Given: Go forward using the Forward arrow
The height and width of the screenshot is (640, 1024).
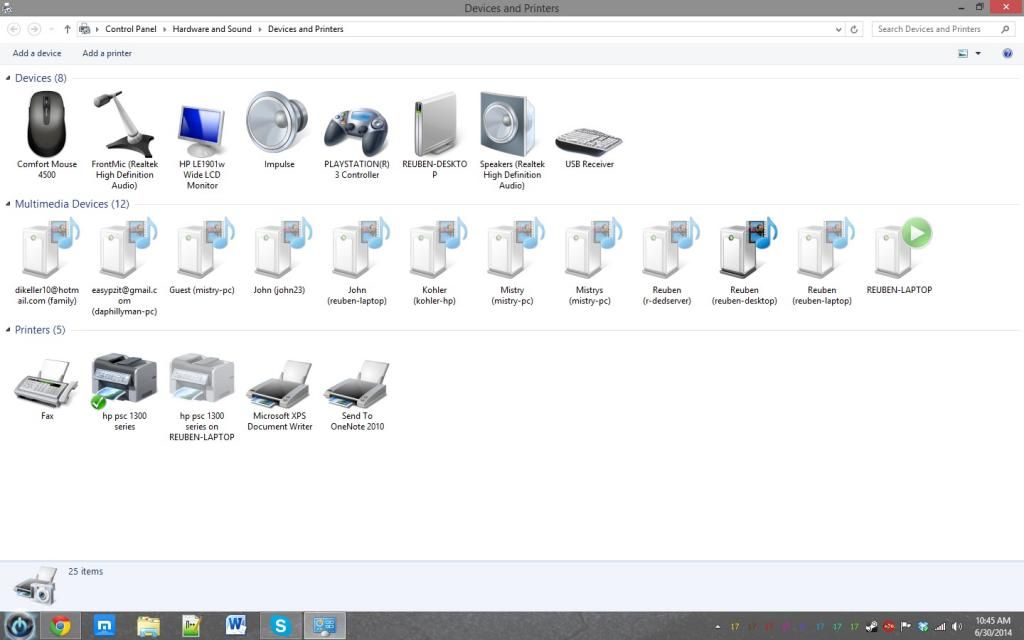Looking at the screenshot, I should 35,29.
